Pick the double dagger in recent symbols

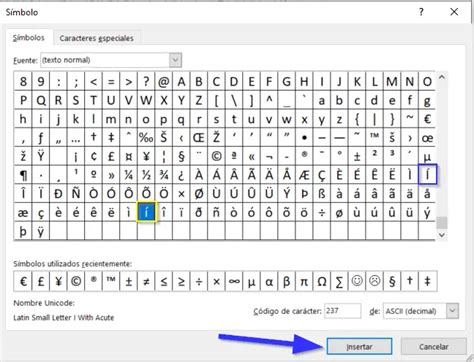(427, 282)
